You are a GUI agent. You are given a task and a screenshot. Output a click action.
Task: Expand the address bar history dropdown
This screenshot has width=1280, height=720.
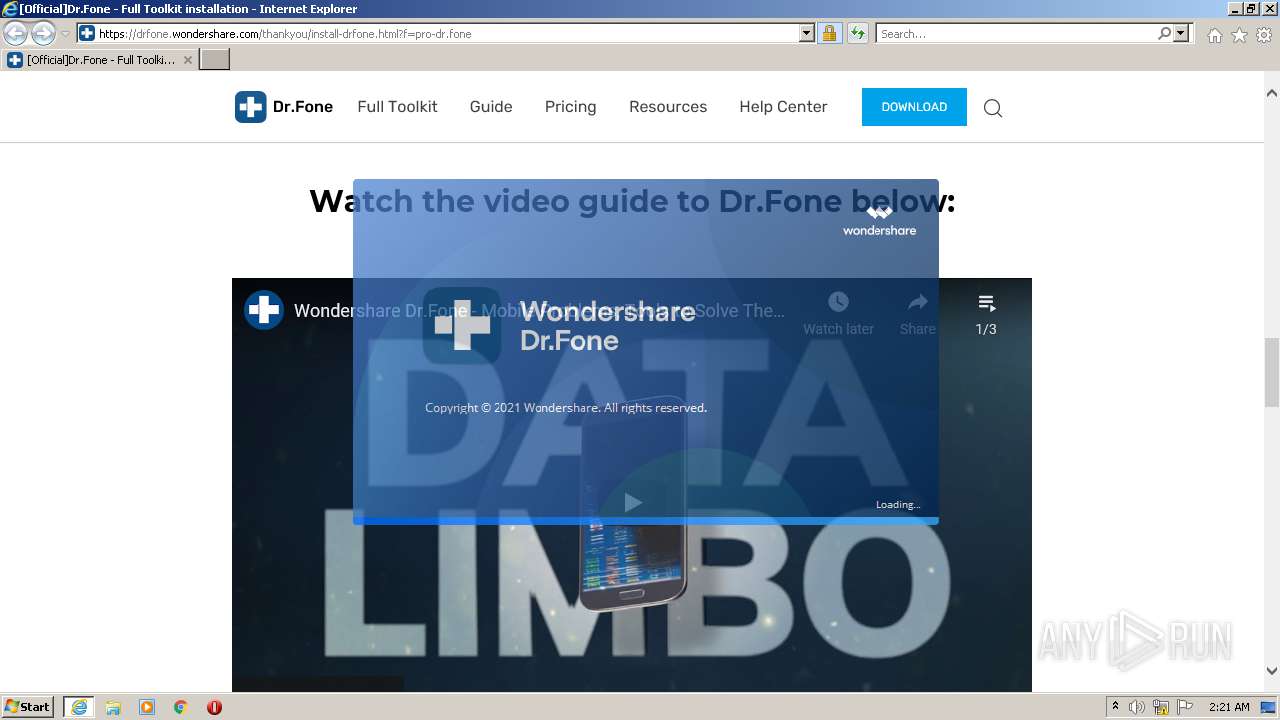coord(807,33)
